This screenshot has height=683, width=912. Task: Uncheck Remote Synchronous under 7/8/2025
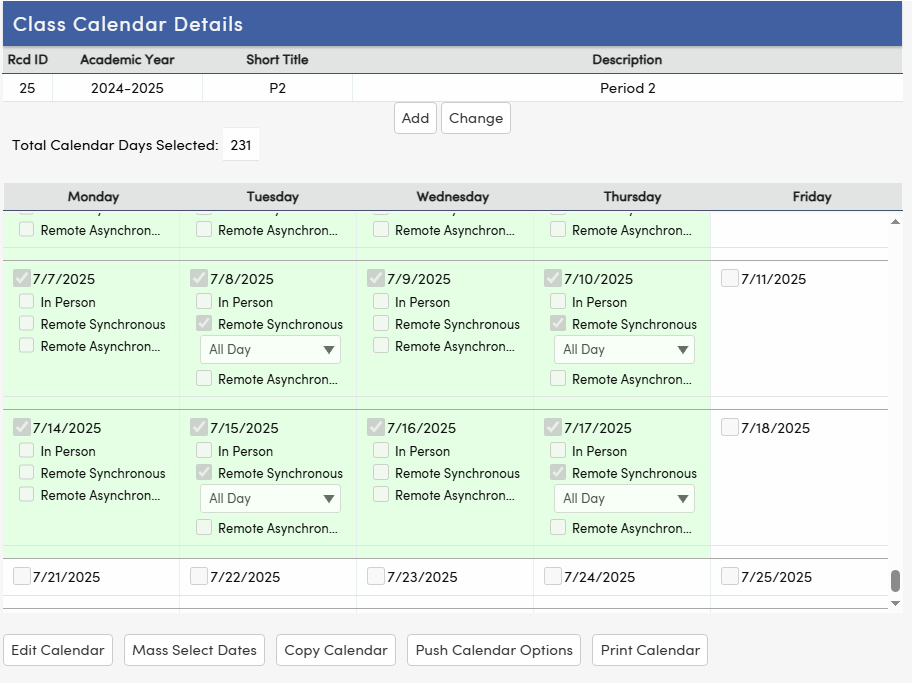coord(204,323)
